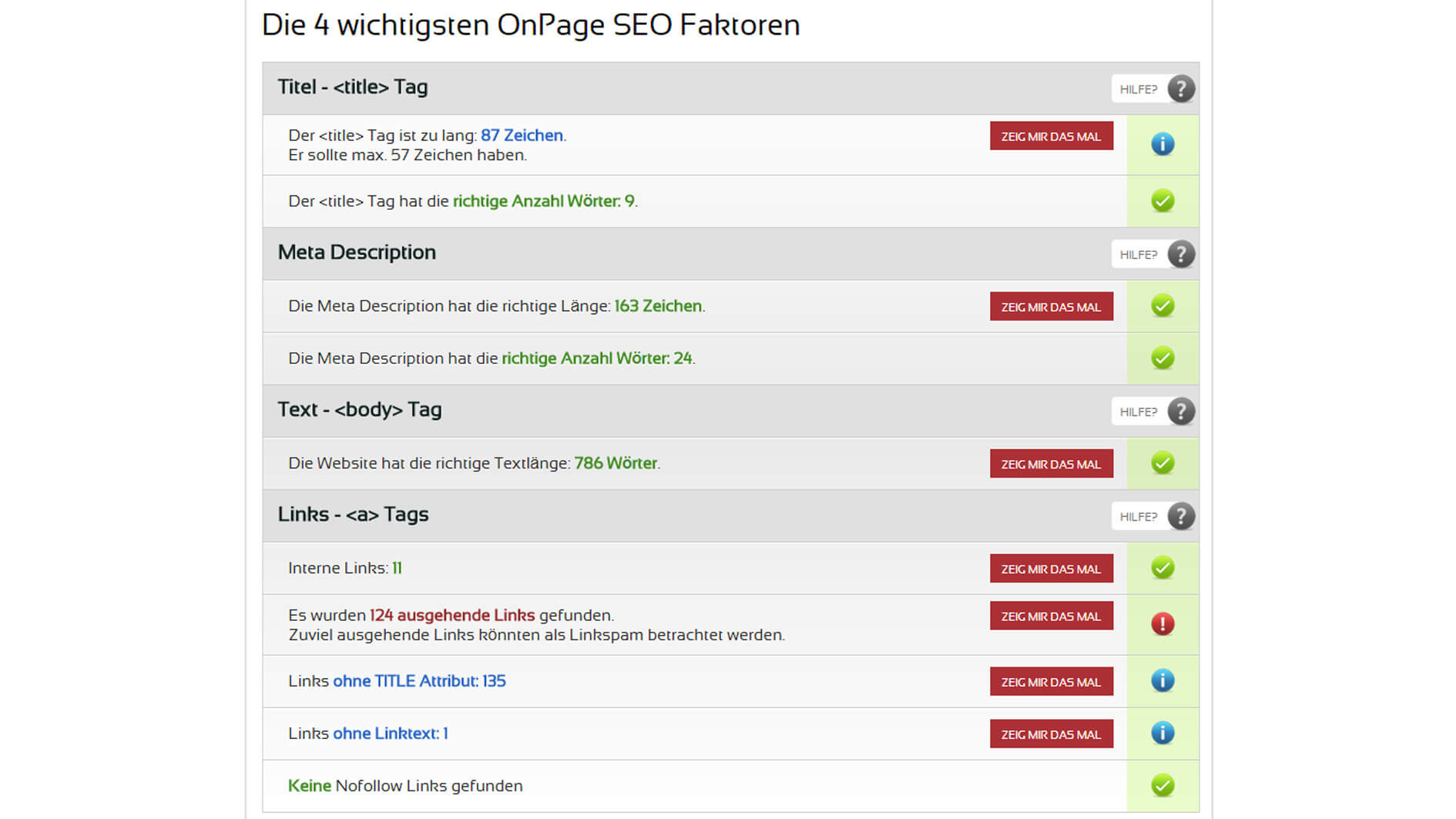Show the 124 outgoing links details
The image size is (1456, 819).
[x=1051, y=616]
